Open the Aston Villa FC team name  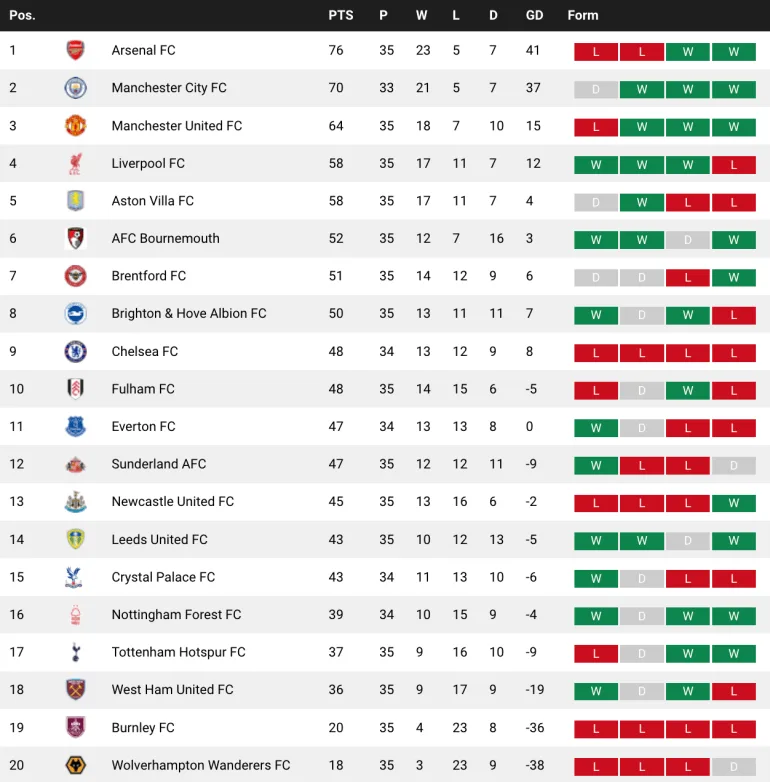click(153, 201)
